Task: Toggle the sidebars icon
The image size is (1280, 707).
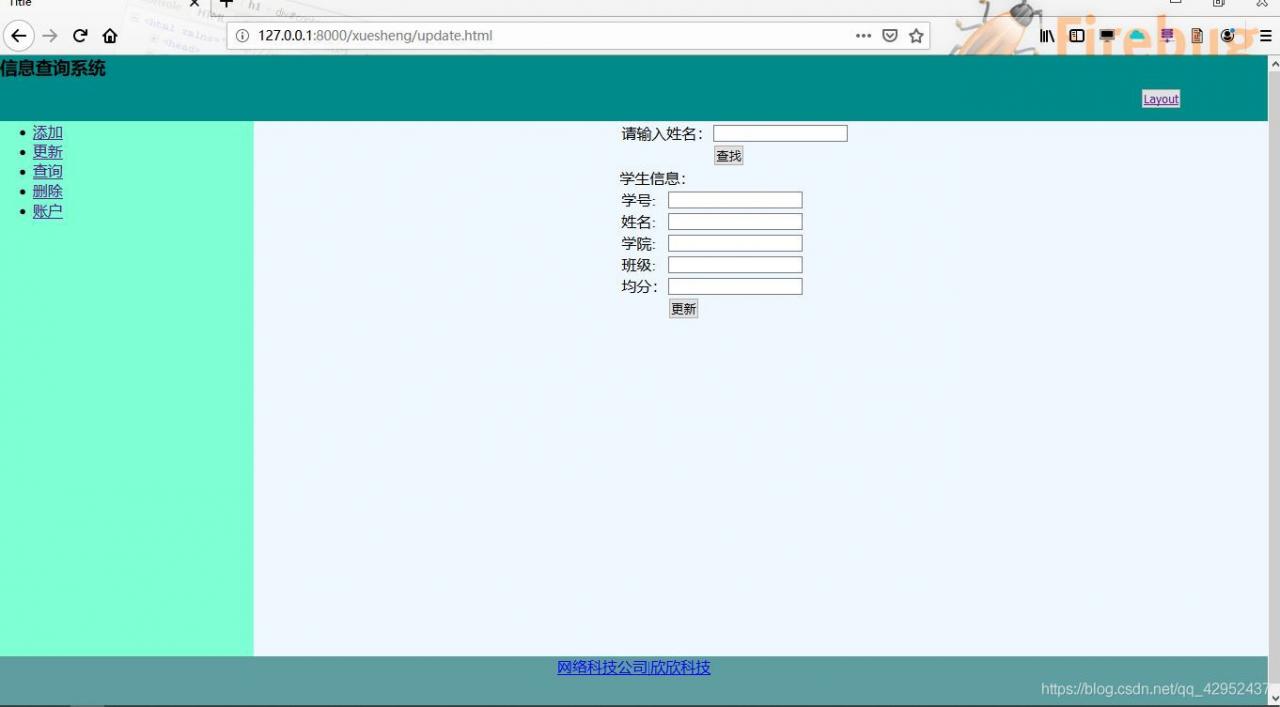Action: tap(1077, 36)
